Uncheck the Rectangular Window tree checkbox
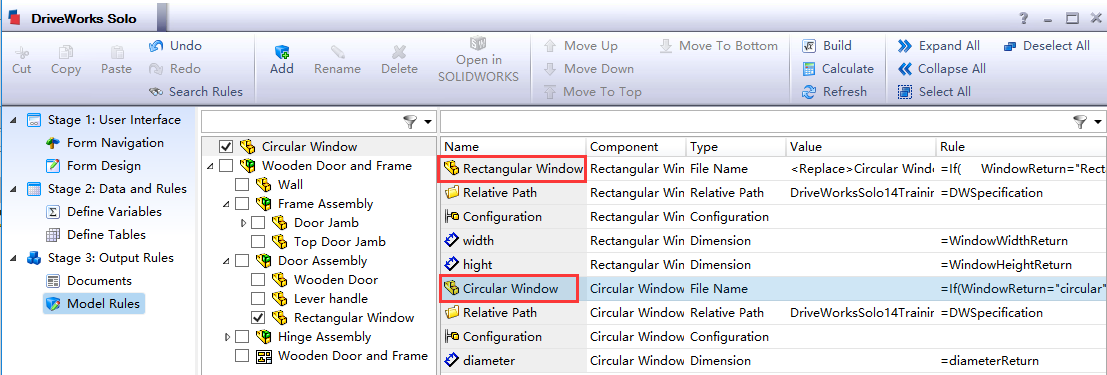Viewport: 1107px width, 375px height. pos(258,318)
